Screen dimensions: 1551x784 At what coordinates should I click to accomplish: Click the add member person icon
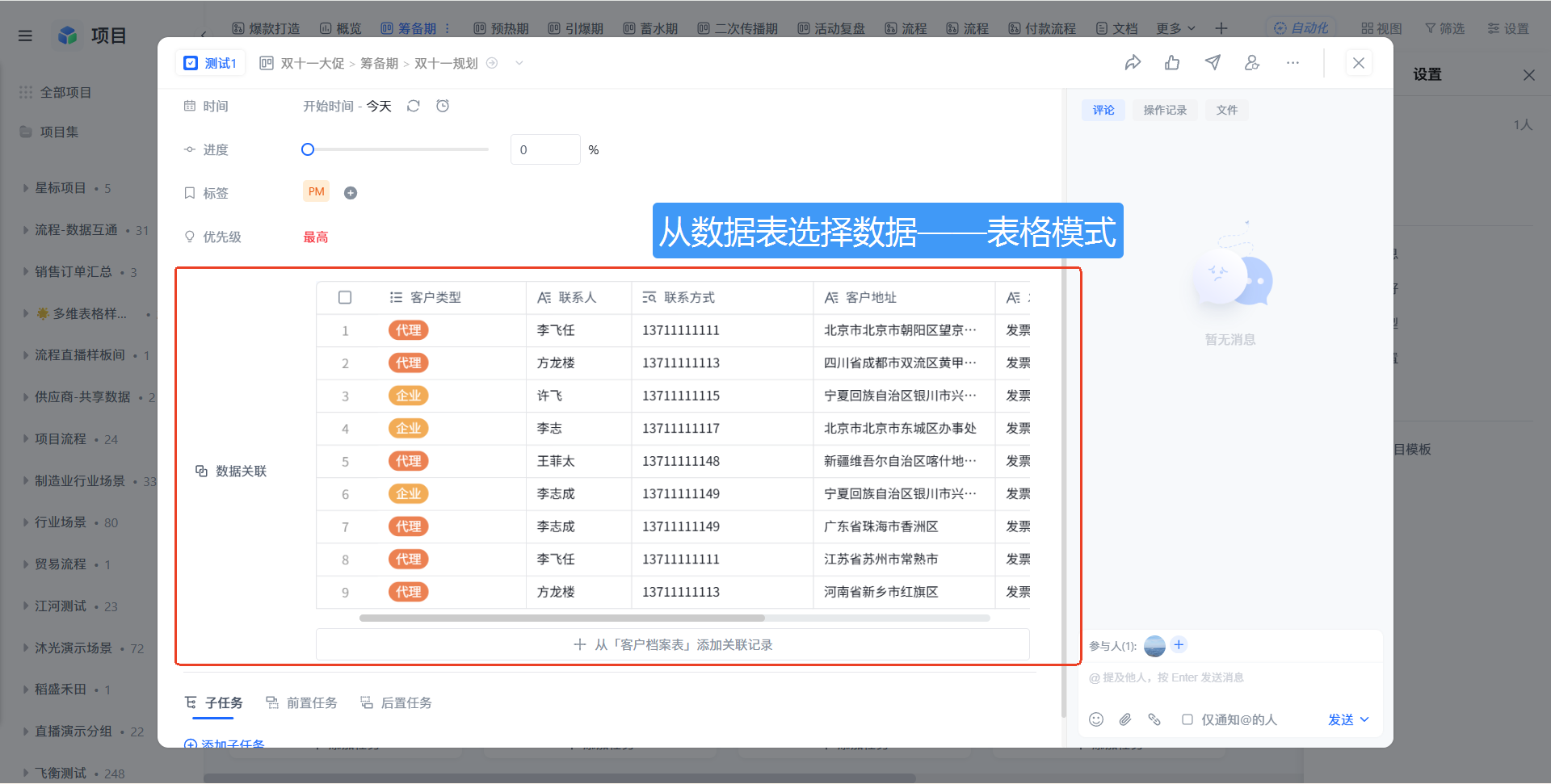point(1252,63)
